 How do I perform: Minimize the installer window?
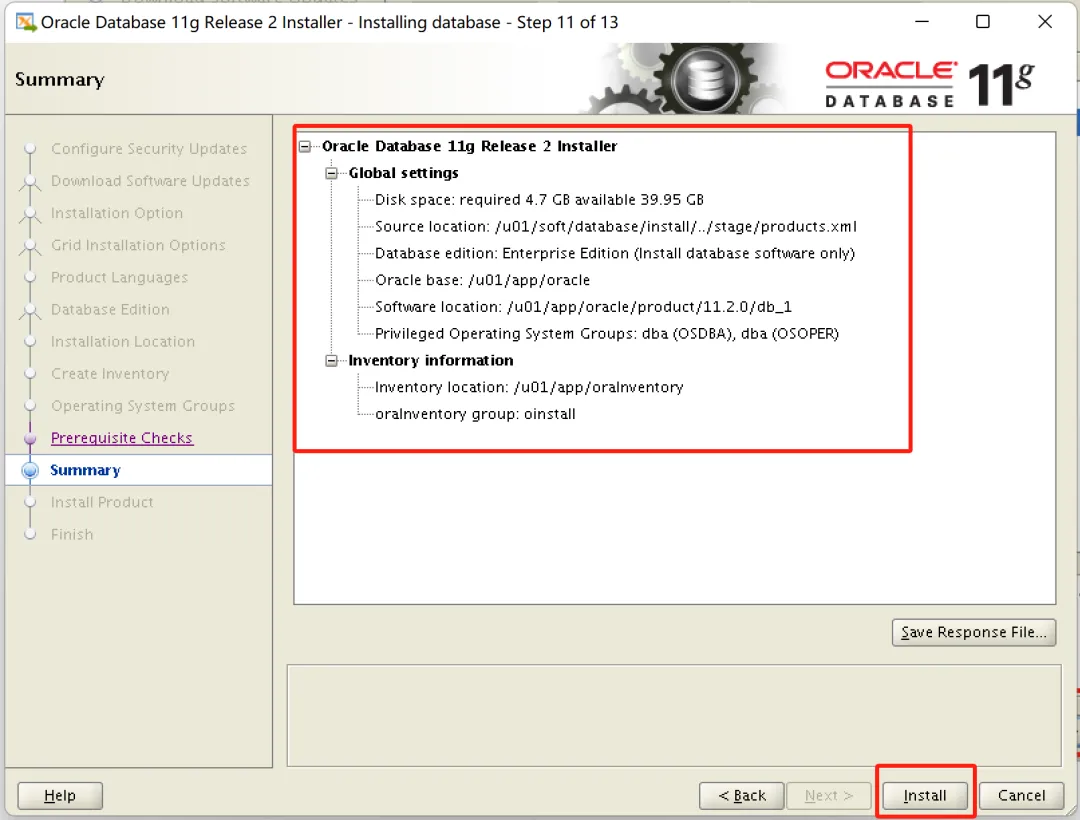[922, 22]
